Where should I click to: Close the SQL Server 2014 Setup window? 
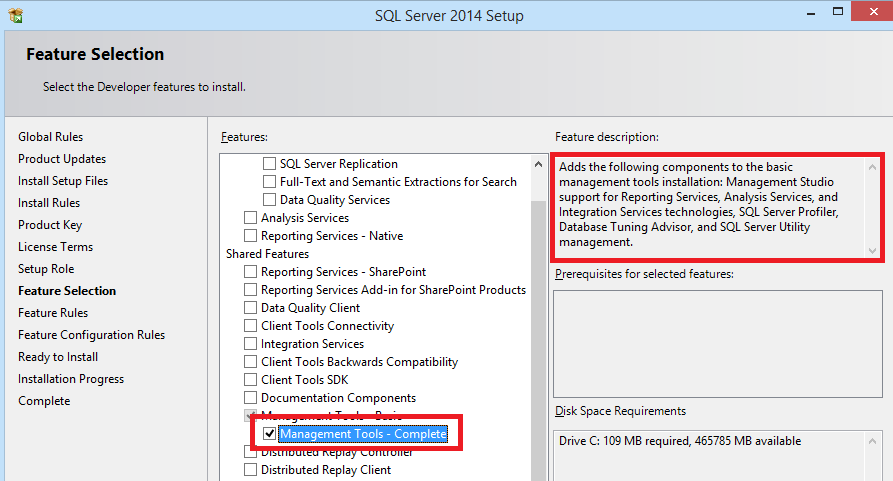click(873, 11)
